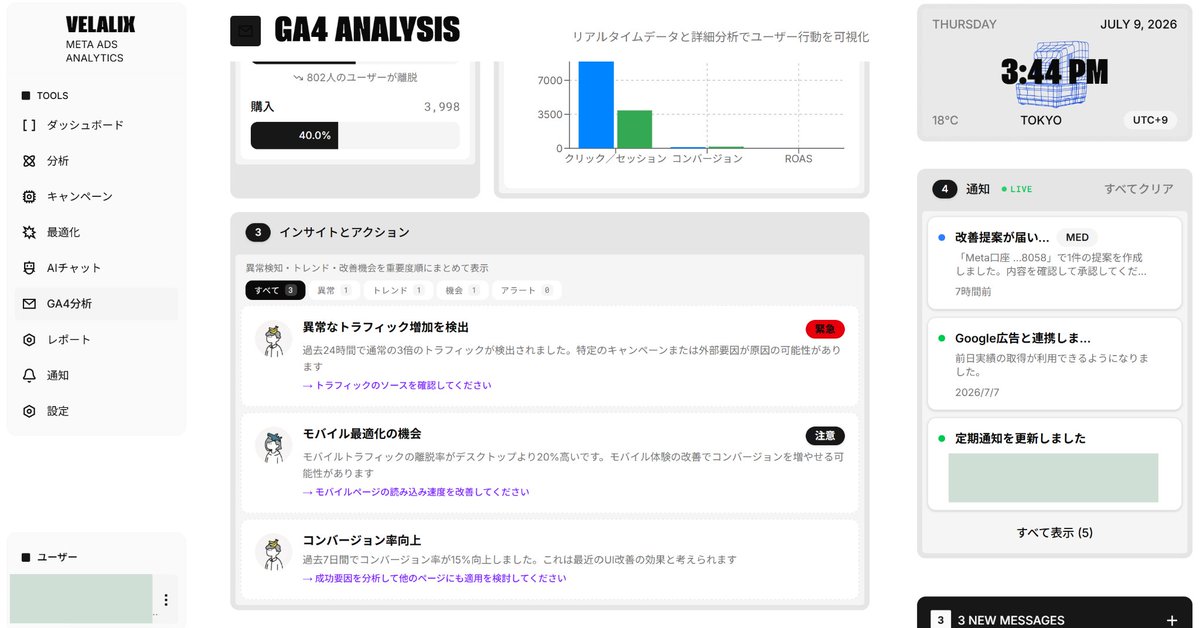Viewport: 1200px width, 628px height.
Task: Click the ダッシュボード bracket icon
Action: [29, 125]
